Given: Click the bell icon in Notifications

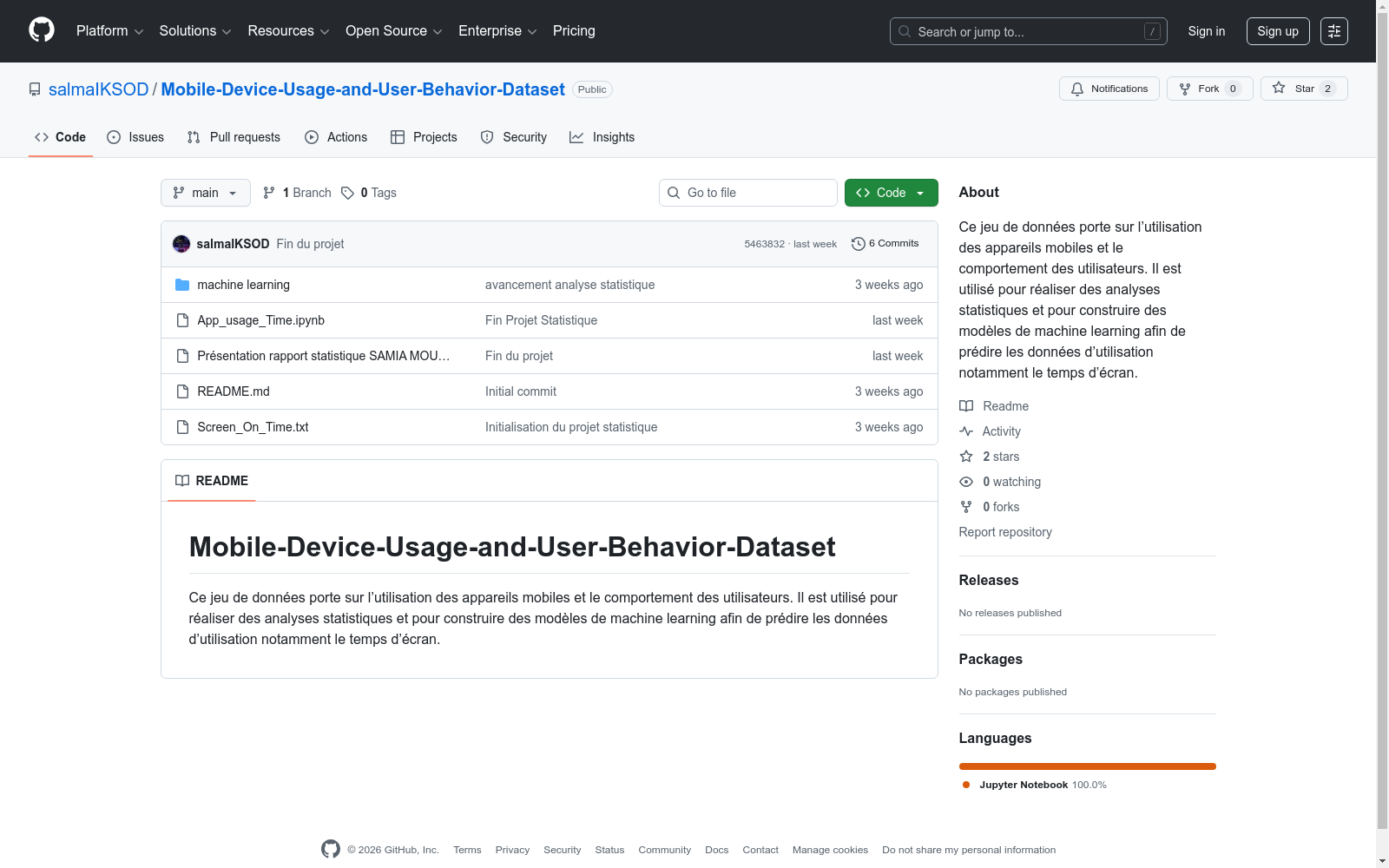Looking at the screenshot, I should [1077, 89].
